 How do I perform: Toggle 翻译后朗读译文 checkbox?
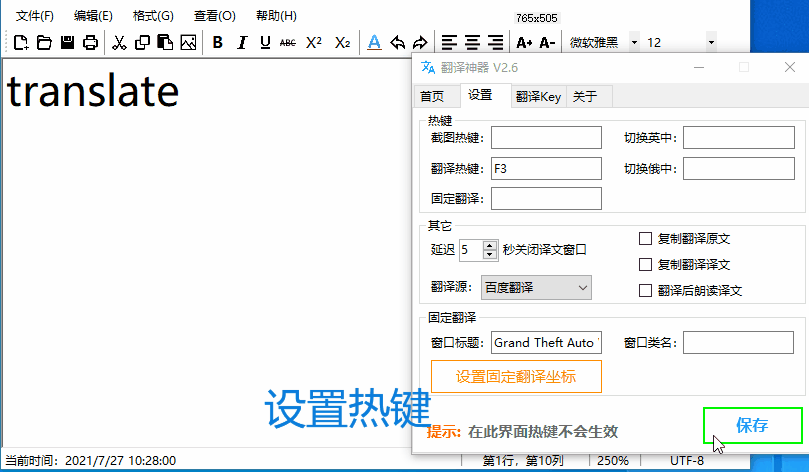(x=646, y=291)
